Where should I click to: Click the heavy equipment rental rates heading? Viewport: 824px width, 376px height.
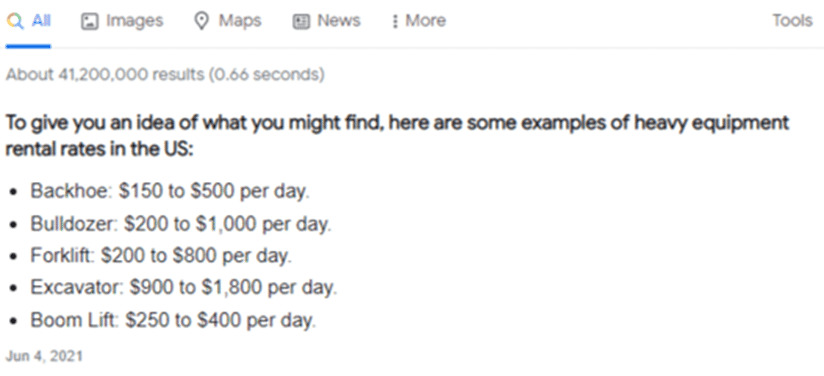coord(397,136)
